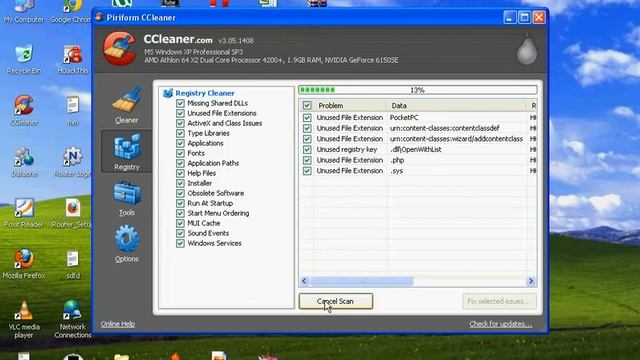Uncheck the .php file extension row
Screen dimensions: 640x360
click(x=307, y=160)
